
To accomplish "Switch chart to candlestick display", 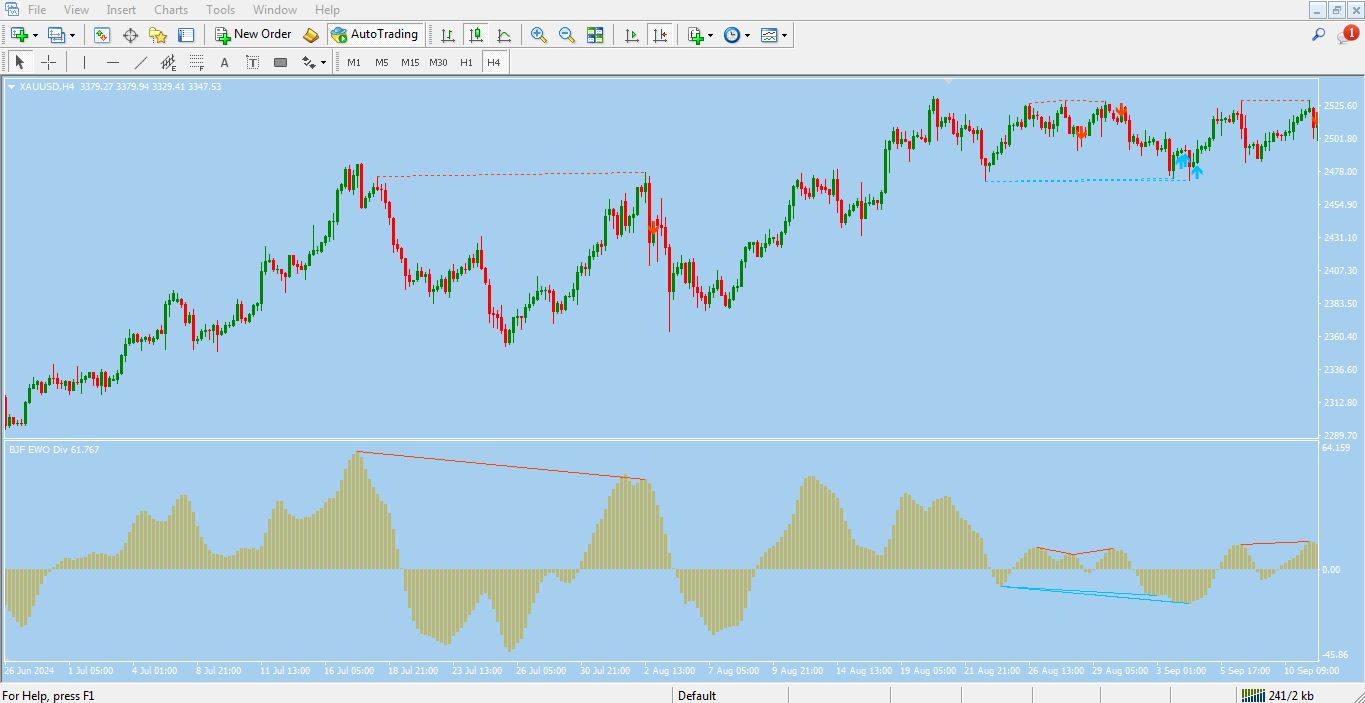I will [475, 34].
